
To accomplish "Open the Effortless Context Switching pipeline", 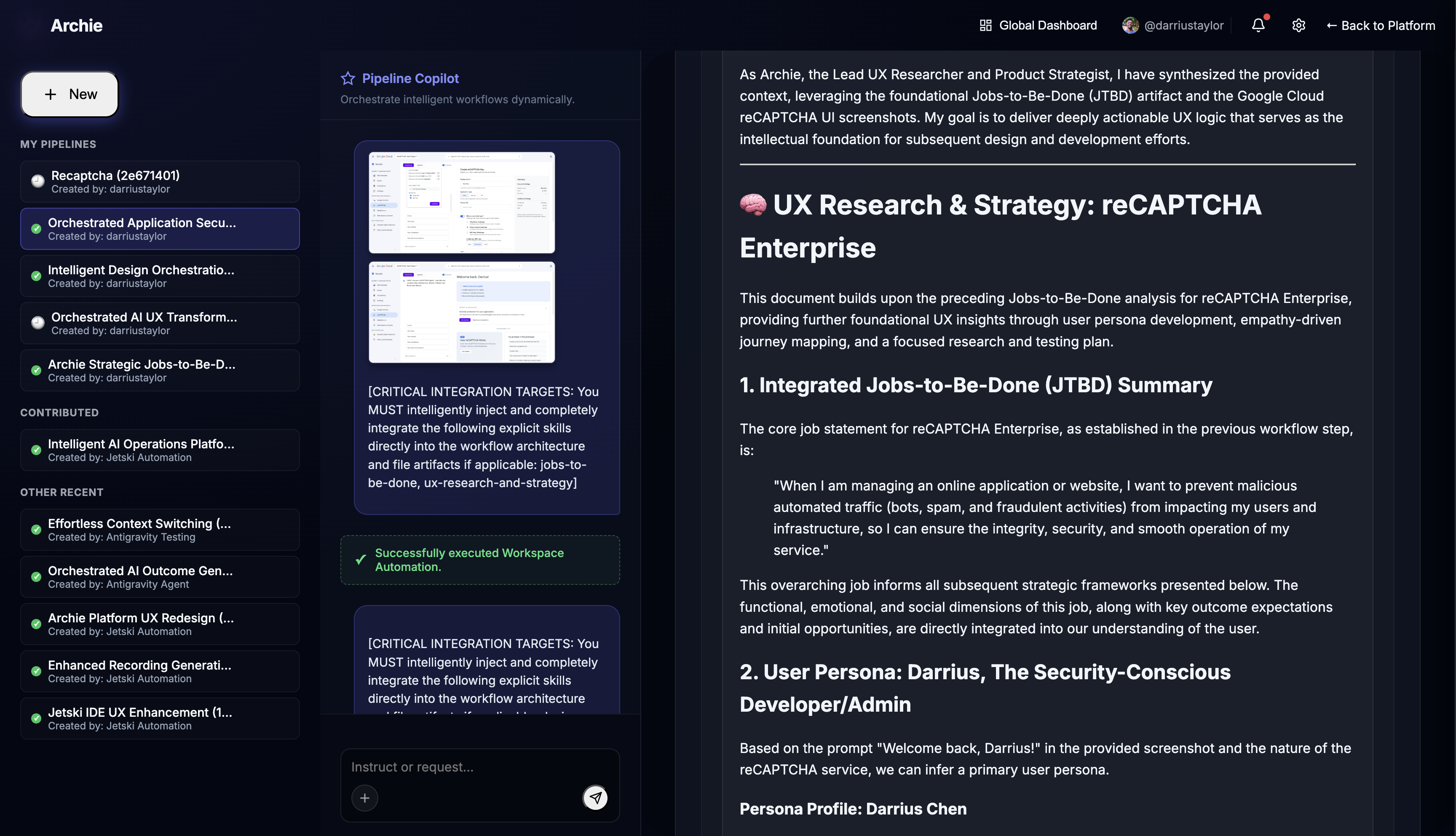I will tap(160, 529).
